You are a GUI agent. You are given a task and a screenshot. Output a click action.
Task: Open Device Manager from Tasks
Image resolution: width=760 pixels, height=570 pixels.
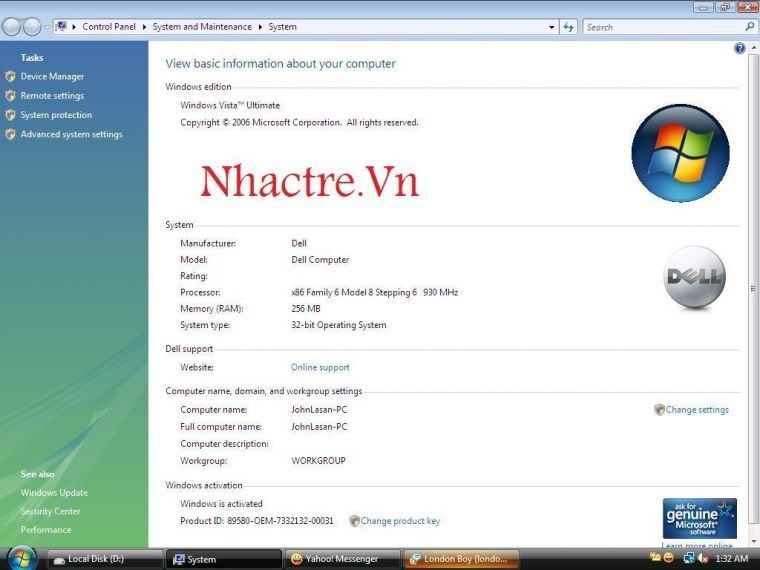tap(52, 77)
